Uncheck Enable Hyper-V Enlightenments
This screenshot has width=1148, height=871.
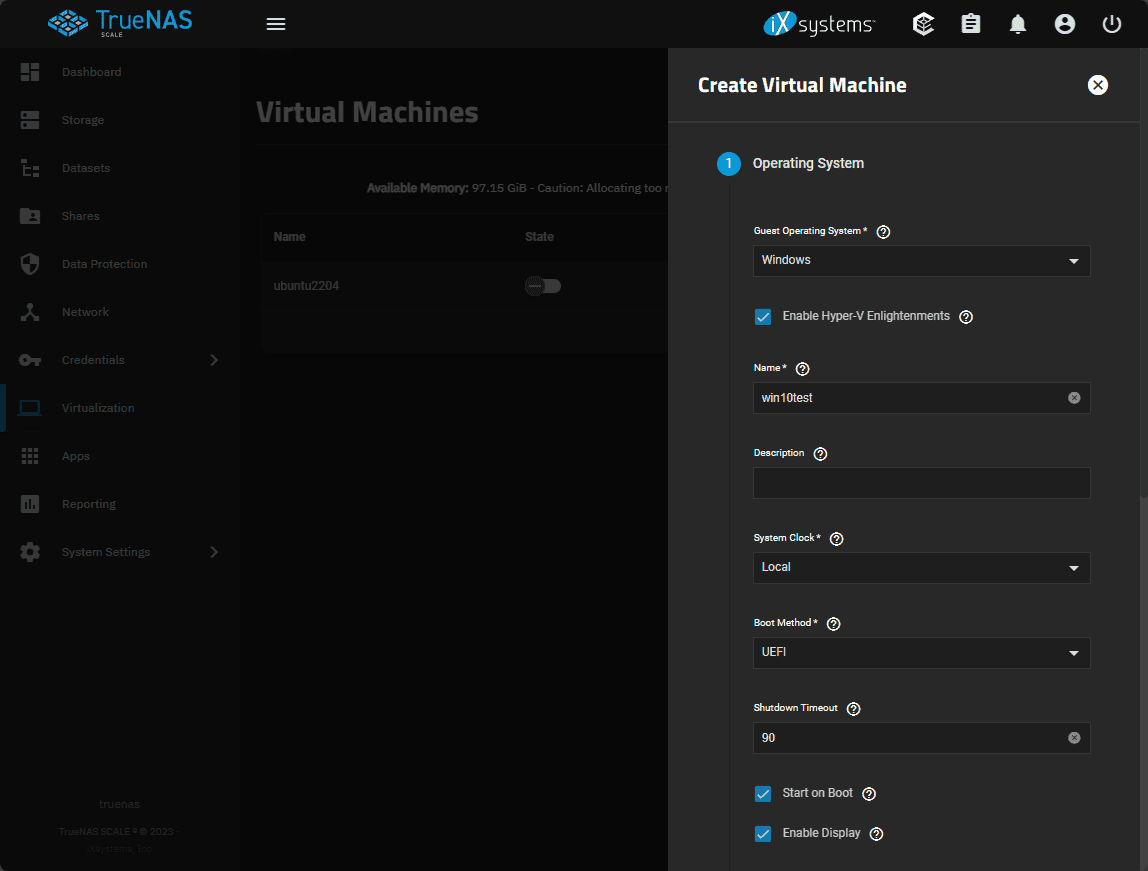pyautogui.click(x=763, y=317)
